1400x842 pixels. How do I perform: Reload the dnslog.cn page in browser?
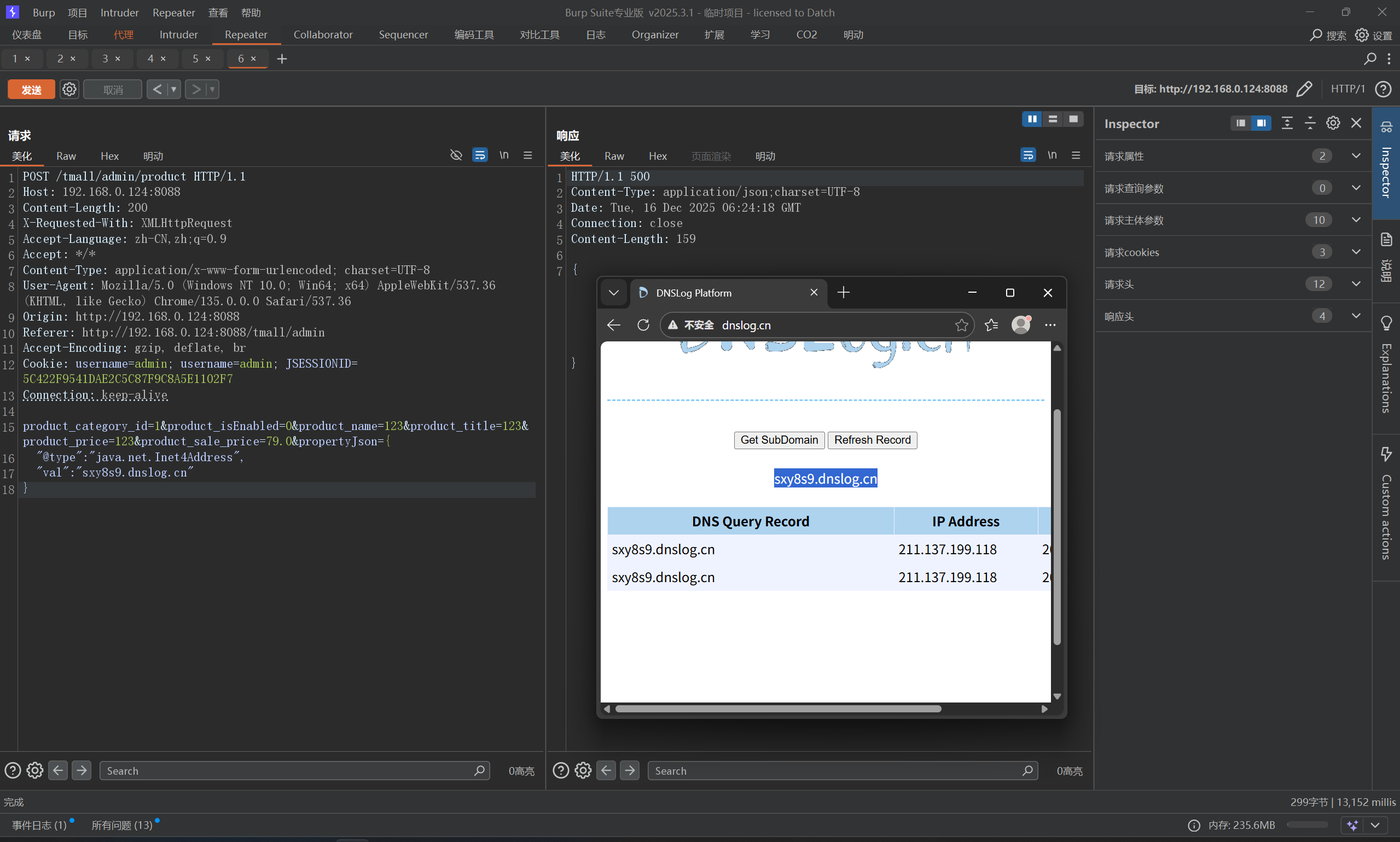point(643,325)
